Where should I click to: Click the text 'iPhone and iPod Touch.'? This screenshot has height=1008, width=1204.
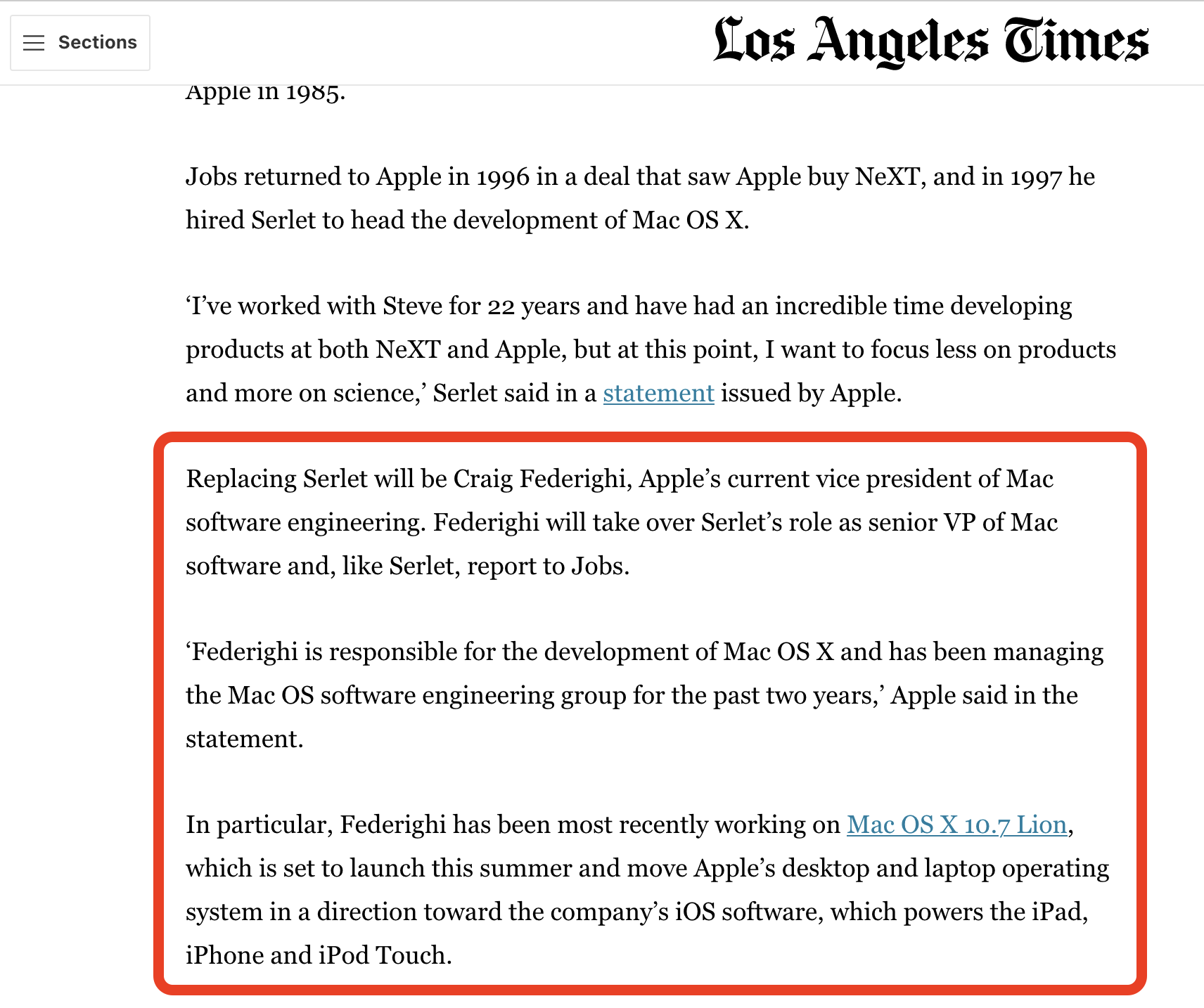[x=319, y=955]
